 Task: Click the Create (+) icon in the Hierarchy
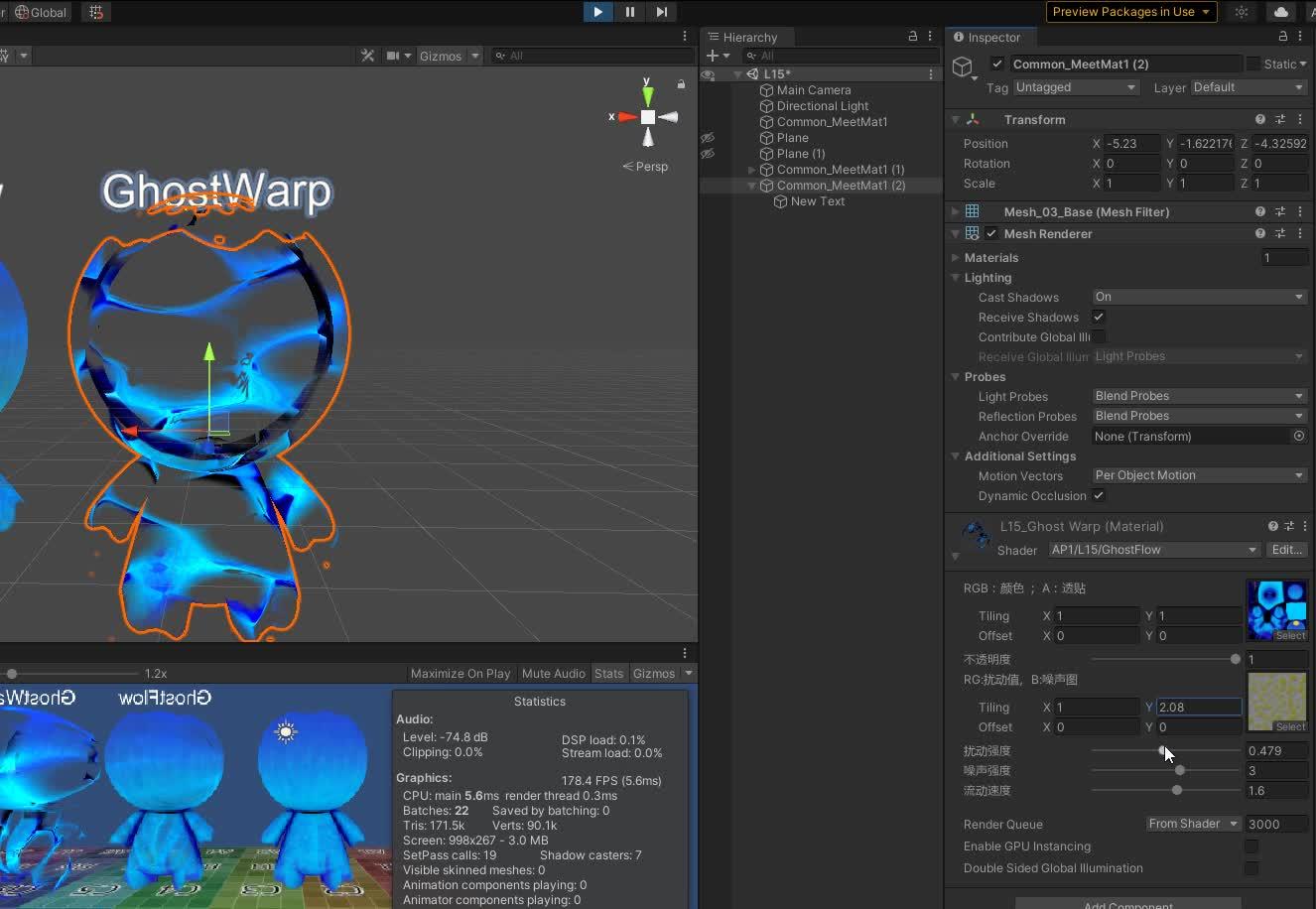click(x=713, y=56)
